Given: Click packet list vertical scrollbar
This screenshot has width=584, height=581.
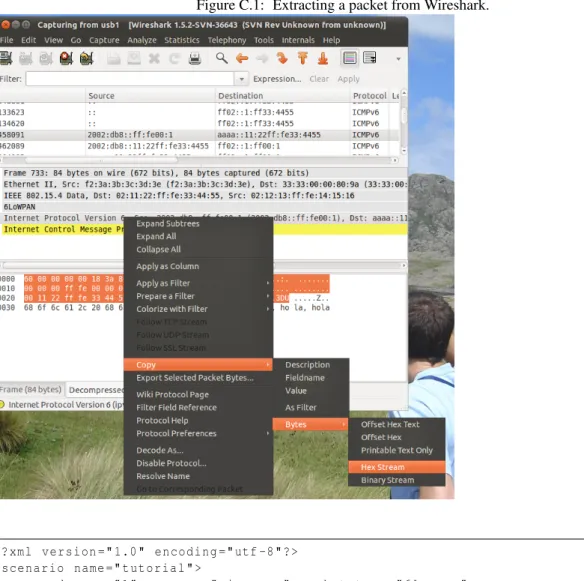Looking at the screenshot, I should click(404, 123).
